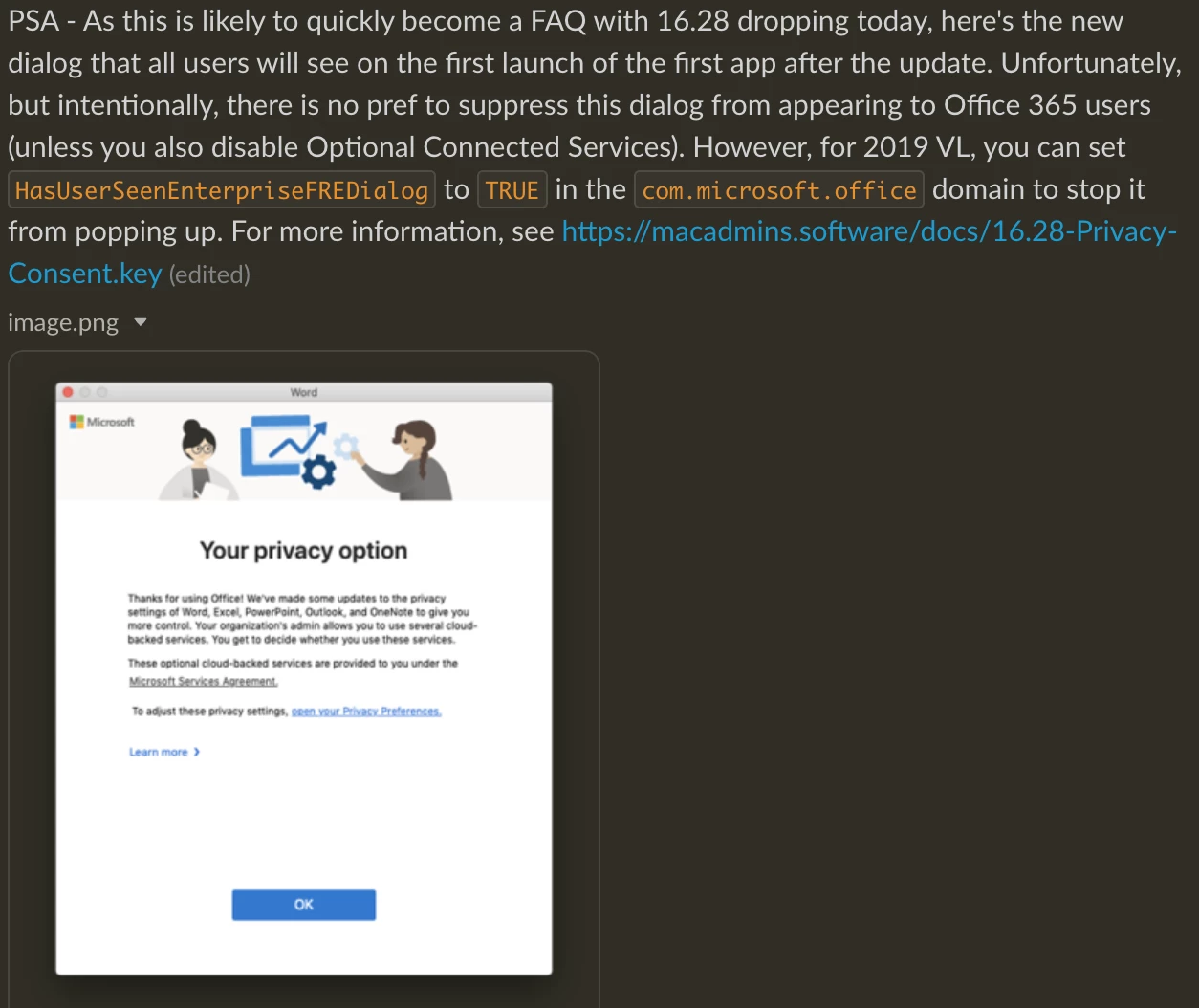1199x1008 pixels.
Task: Follow the open your Privacy Preferences link
Action: pyautogui.click(x=366, y=712)
